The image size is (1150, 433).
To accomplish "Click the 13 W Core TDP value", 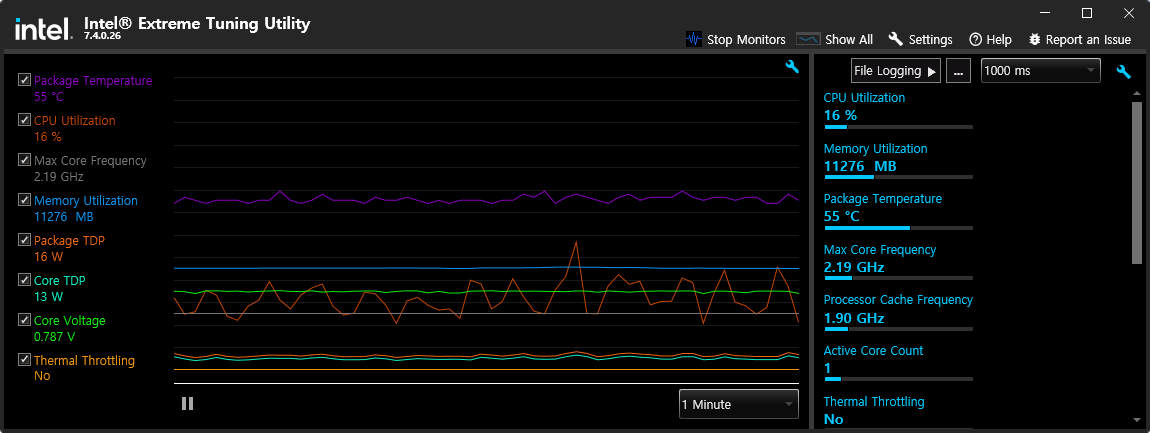I will 48,296.
